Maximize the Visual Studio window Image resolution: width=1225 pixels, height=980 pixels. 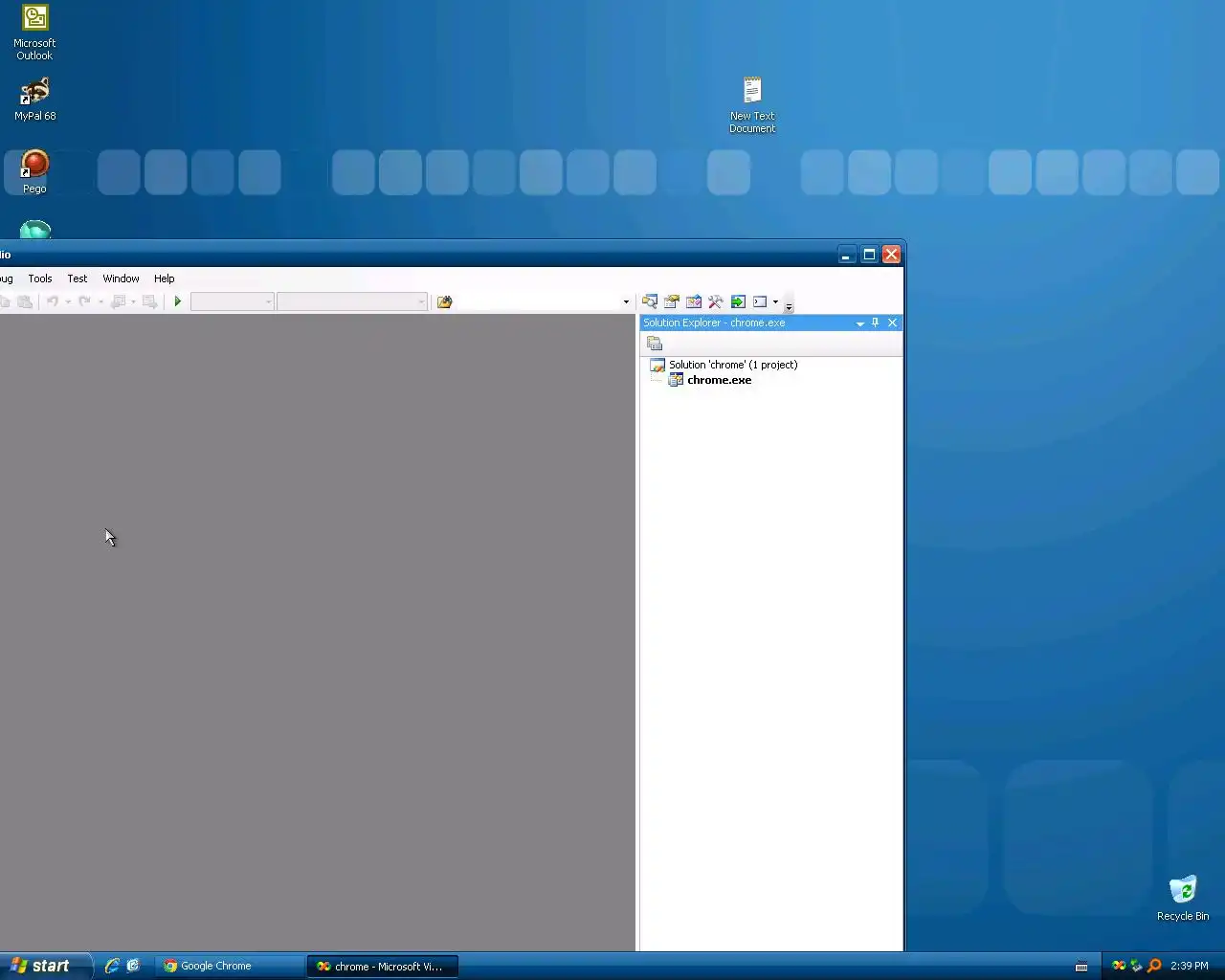click(869, 254)
